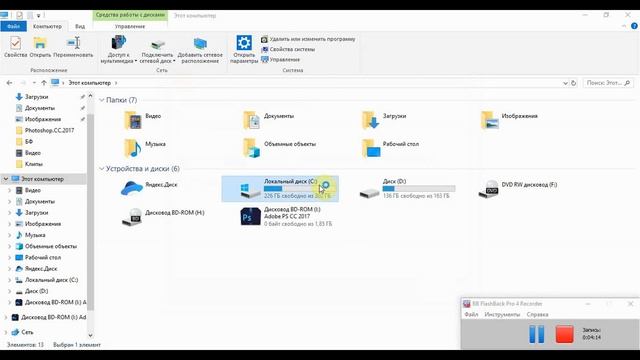Select Yandex.Disk in devices list
This screenshot has width=640, height=360.
pyautogui.click(x=149, y=188)
